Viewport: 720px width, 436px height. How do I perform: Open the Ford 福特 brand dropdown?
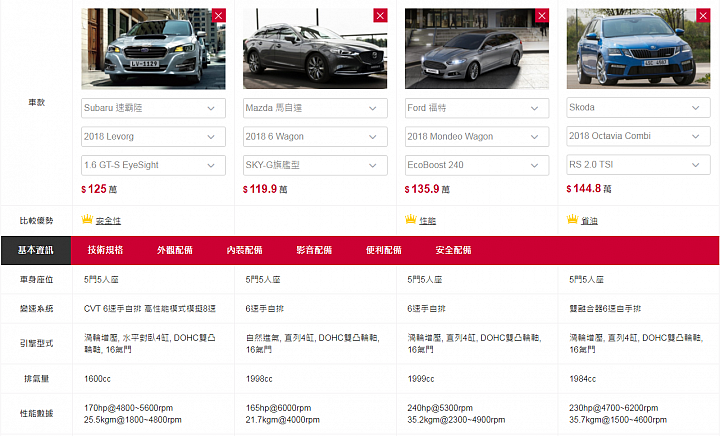point(477,108)
